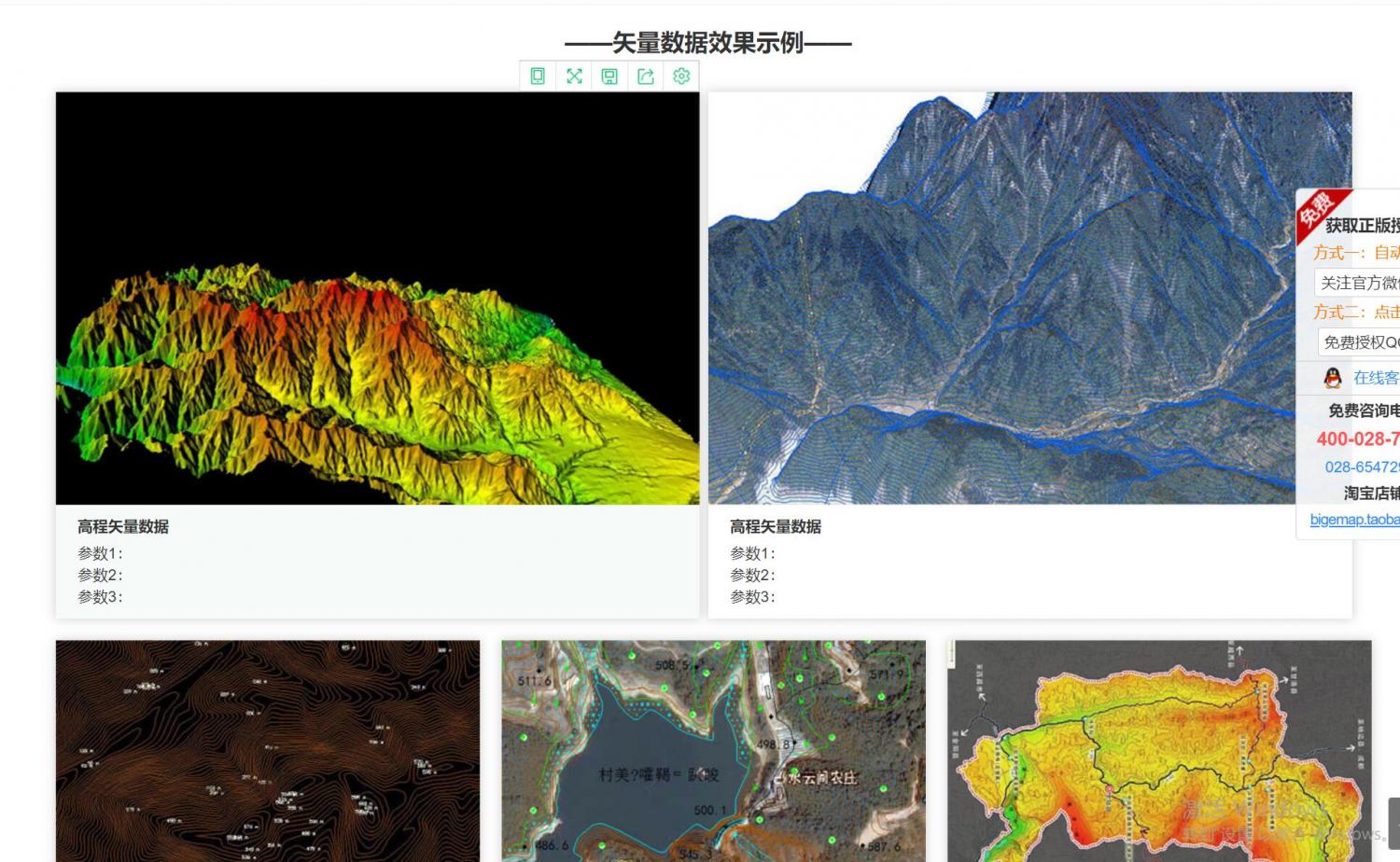Open the bigemap.taobao store link
Screen dimensions: 1400x862
click(x=1354, y=520)
